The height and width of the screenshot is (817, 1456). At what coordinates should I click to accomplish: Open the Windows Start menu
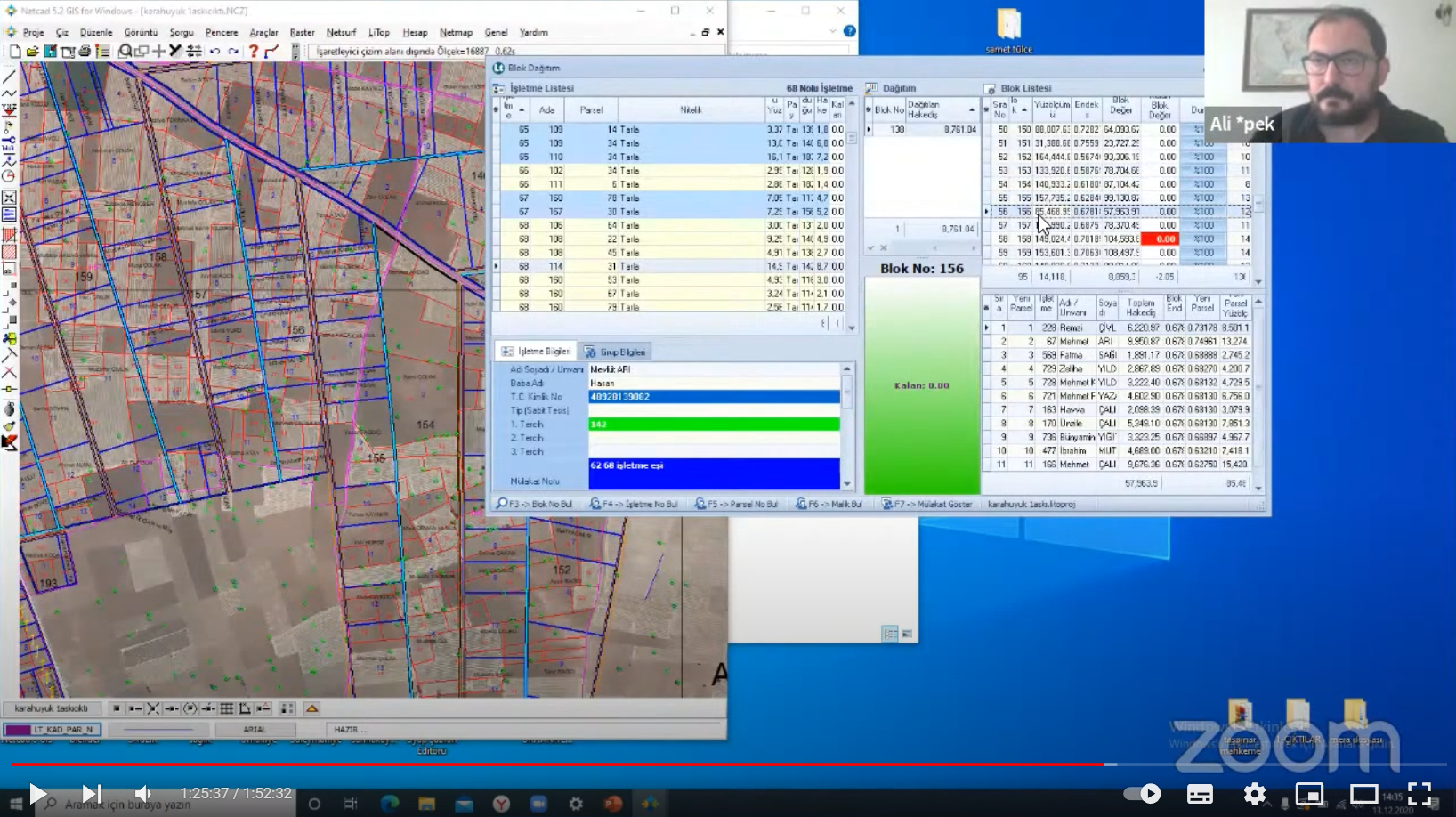pyautogui.click(x=16, y=804)
